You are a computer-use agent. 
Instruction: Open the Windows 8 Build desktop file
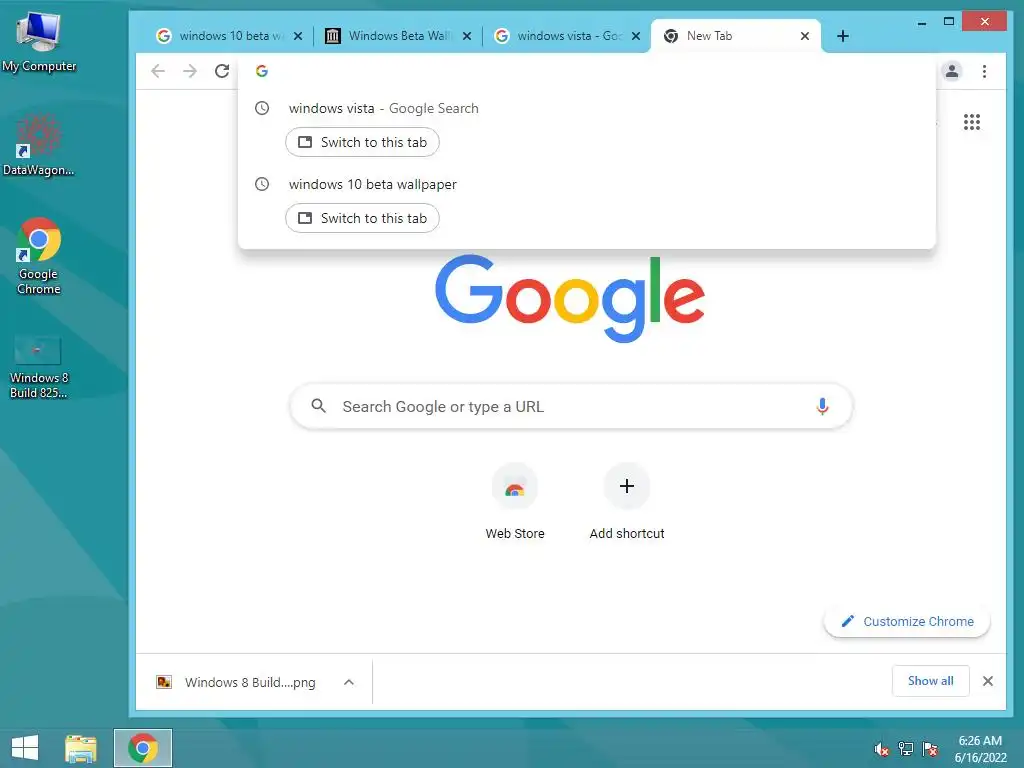(39, 367)
